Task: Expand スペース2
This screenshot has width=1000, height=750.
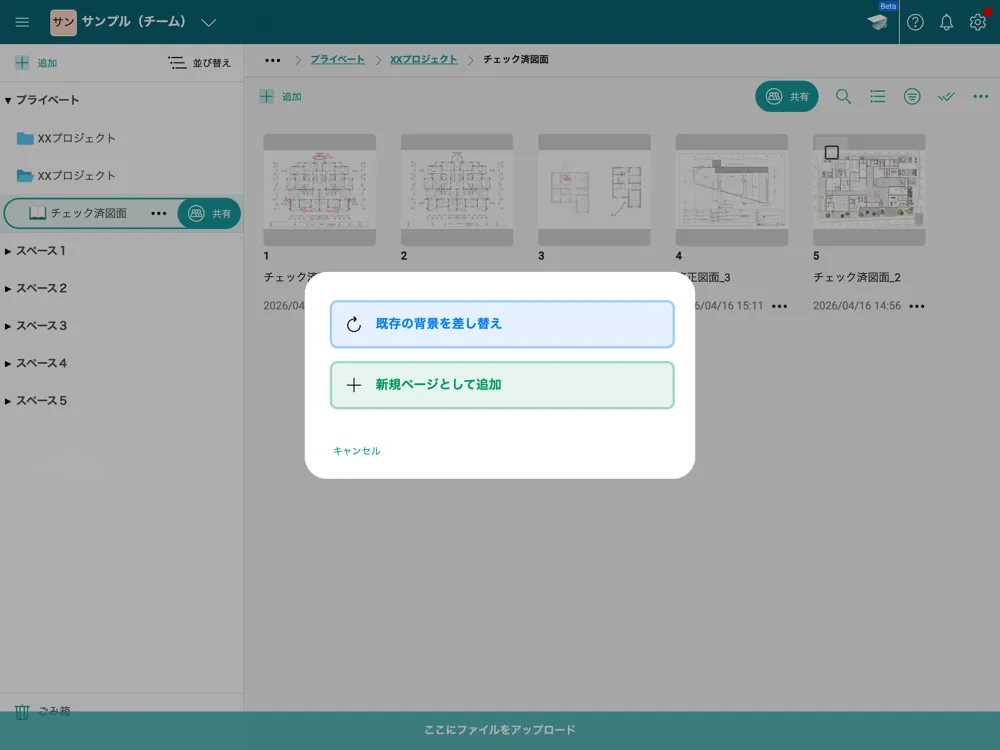Action: (x=8, y=289)
